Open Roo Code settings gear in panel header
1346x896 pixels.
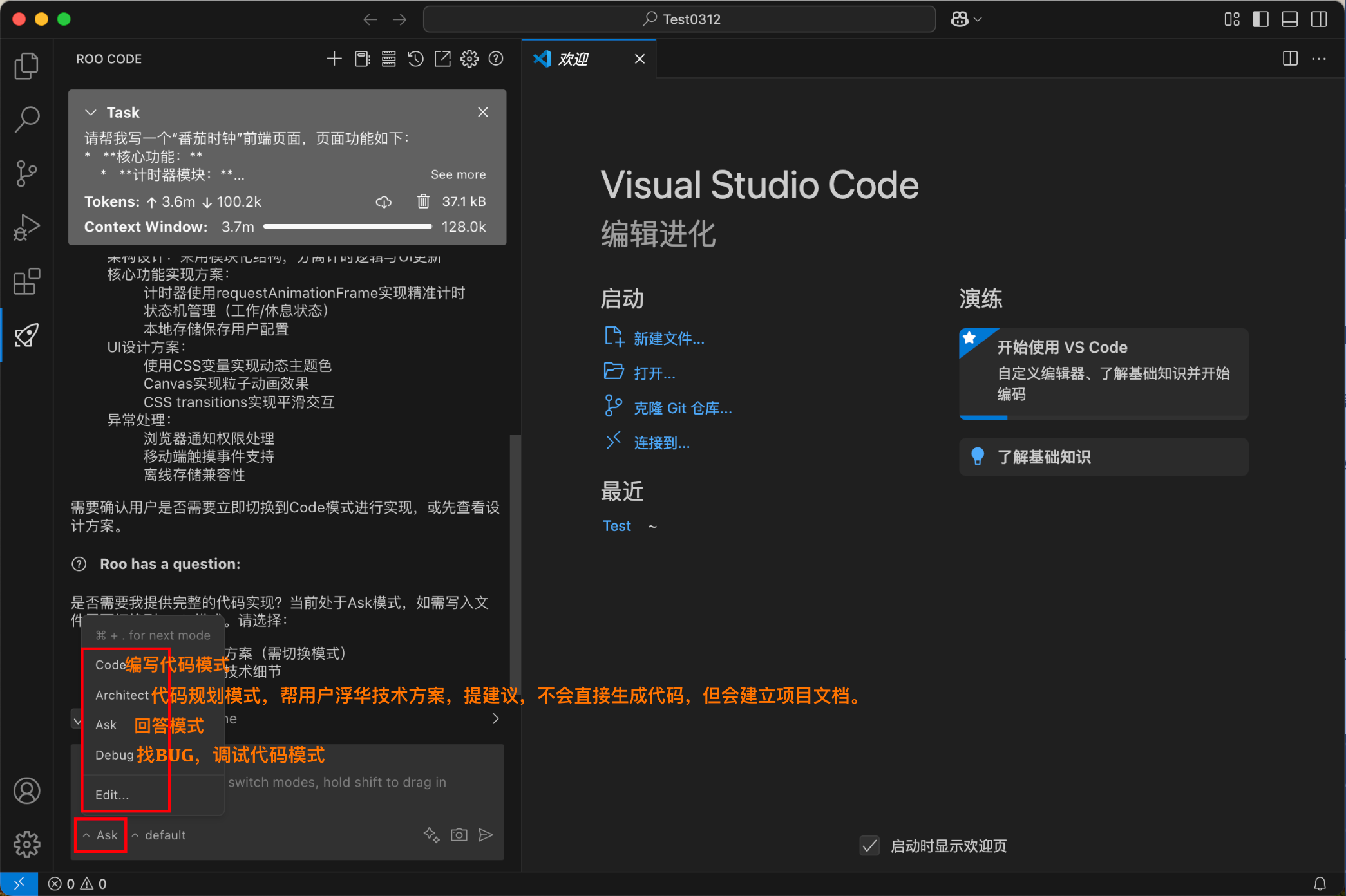pyautogui.click(x=469, y=59)
